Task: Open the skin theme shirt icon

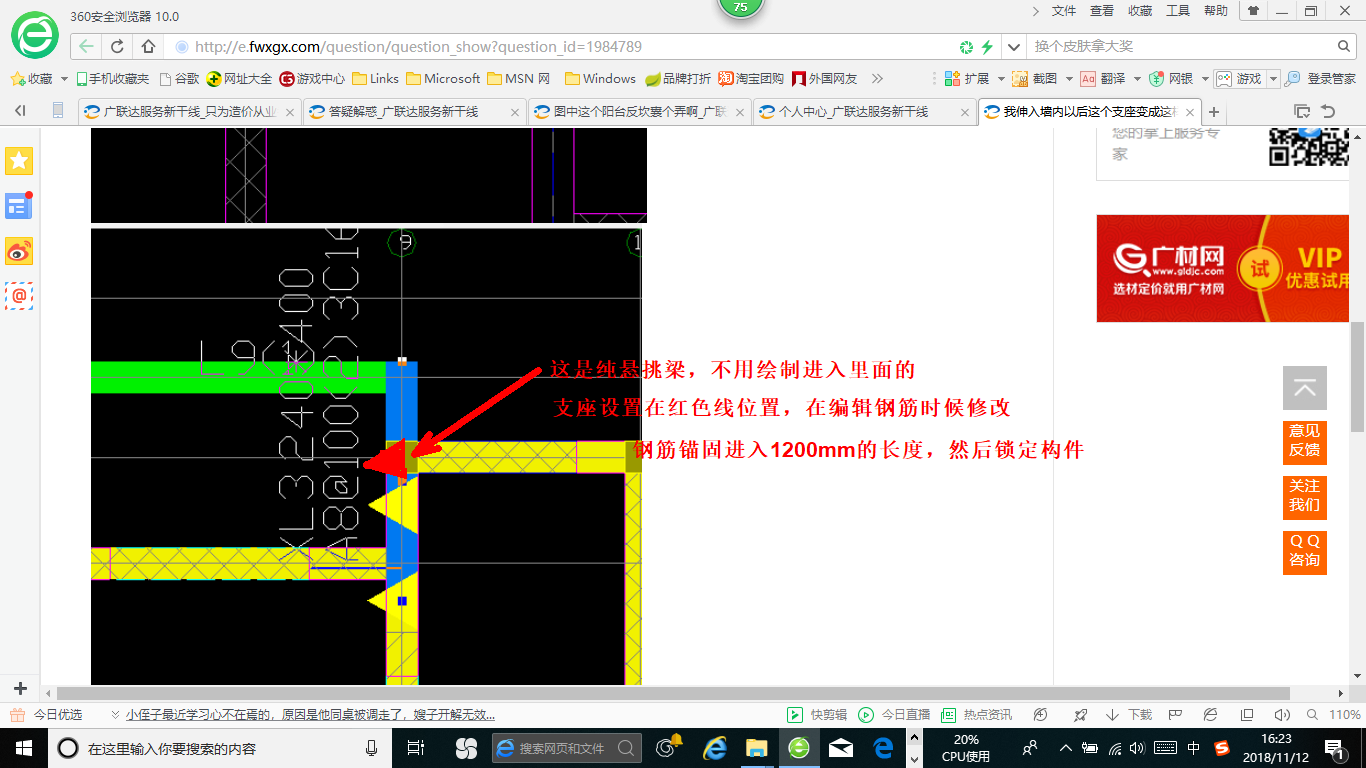Action: (x=1252, y=11)
